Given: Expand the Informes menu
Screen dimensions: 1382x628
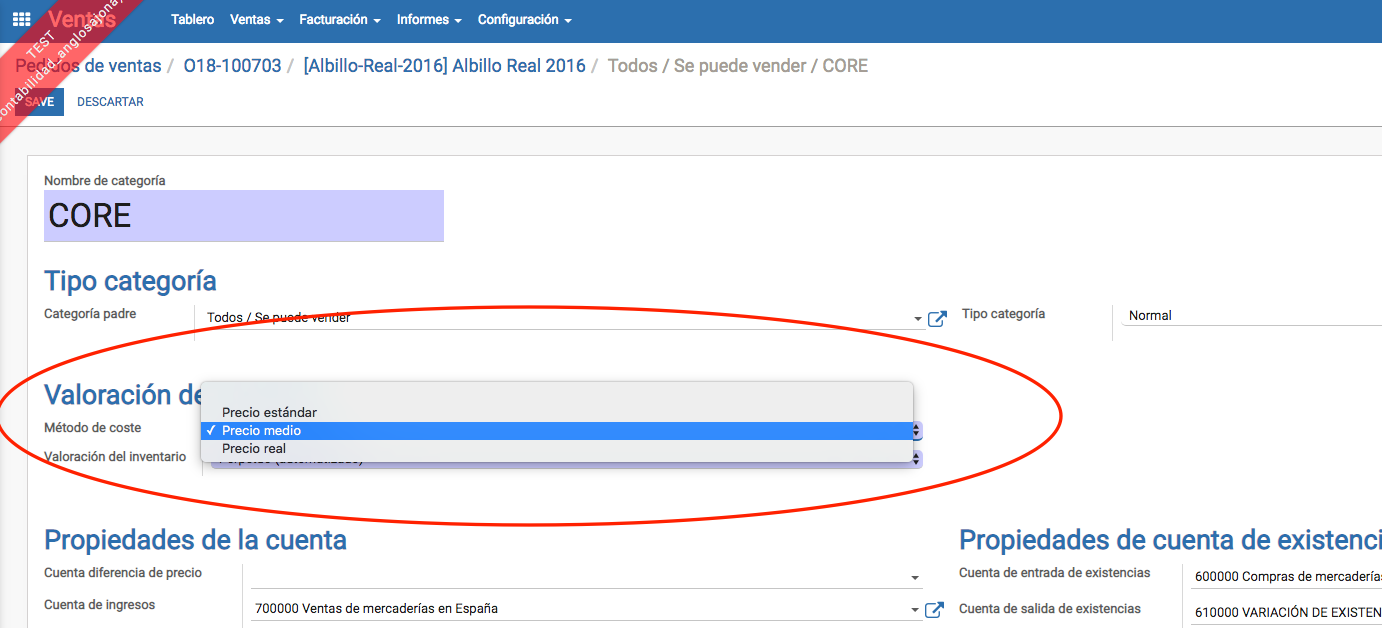Looking at the screenshot, I should [x=429, y=20].
